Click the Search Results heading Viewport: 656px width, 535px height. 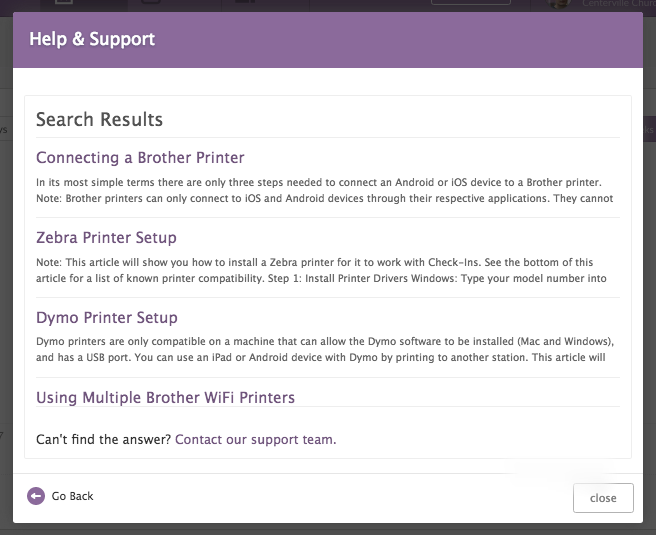(x=99, y=120)
